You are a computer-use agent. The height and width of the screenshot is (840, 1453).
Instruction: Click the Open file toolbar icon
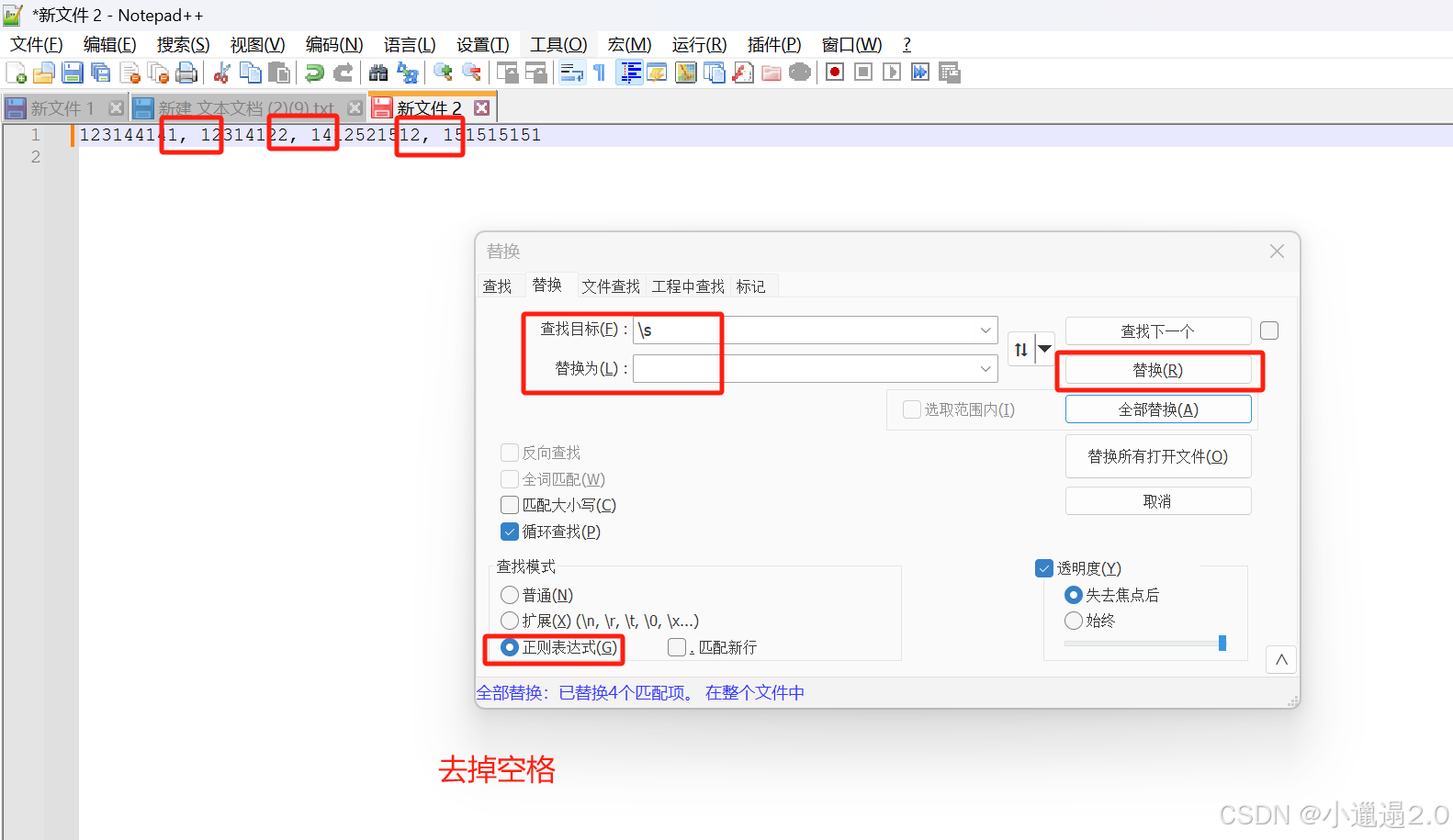(x=44, y=73)
